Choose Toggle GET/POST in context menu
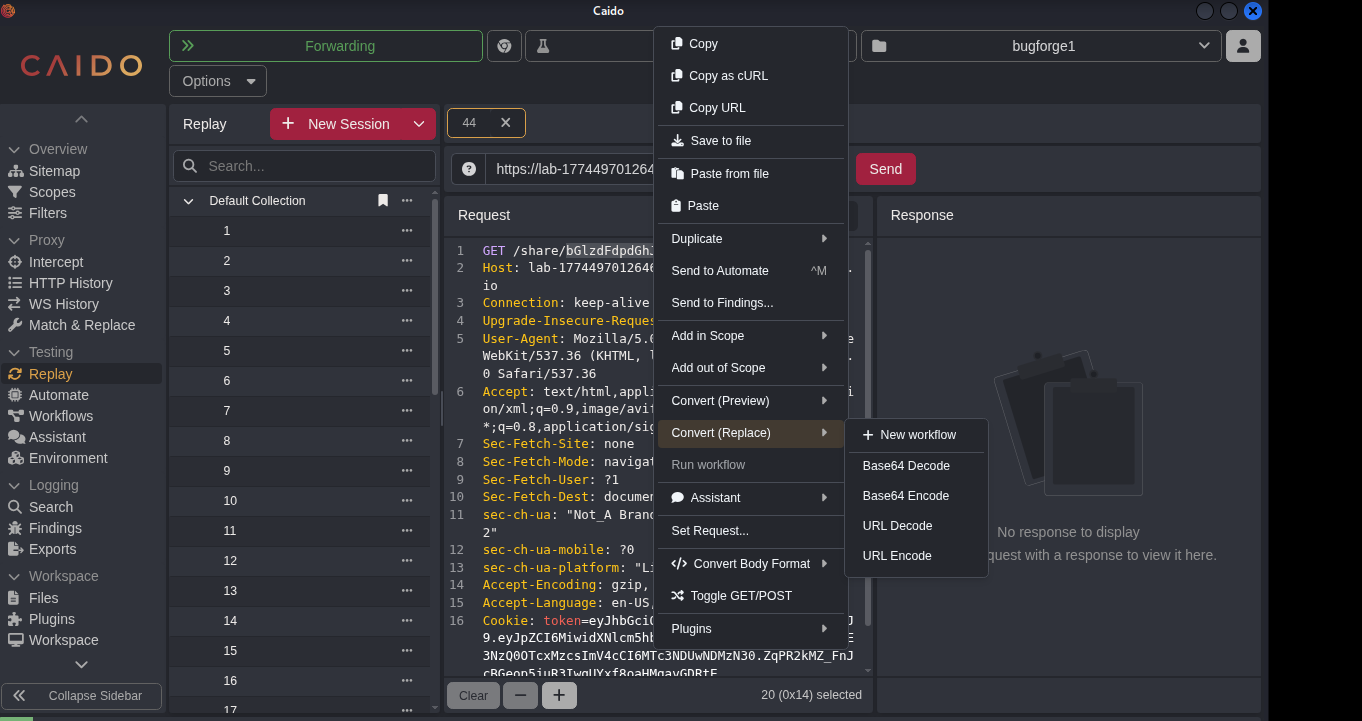The height and width of the screenshot is (721, 1362). coord(740,596)
